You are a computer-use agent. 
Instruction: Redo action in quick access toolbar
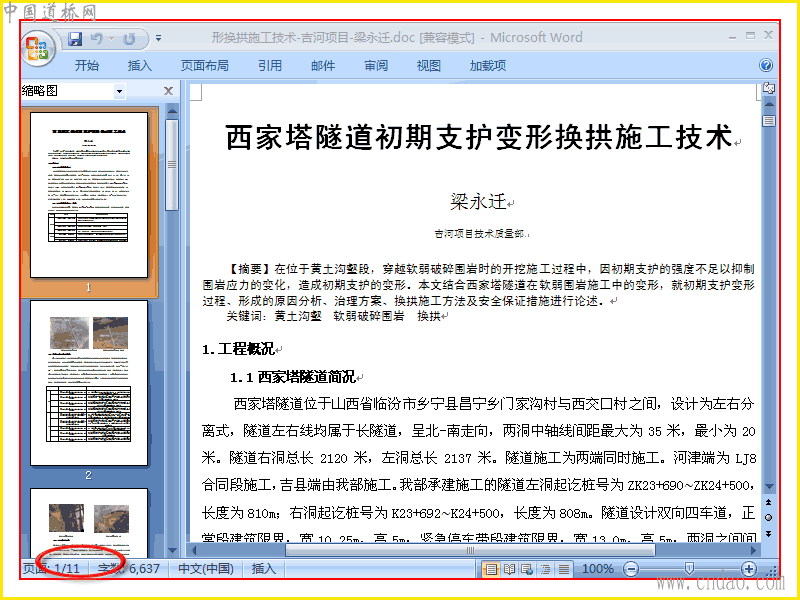pos(129,38)
